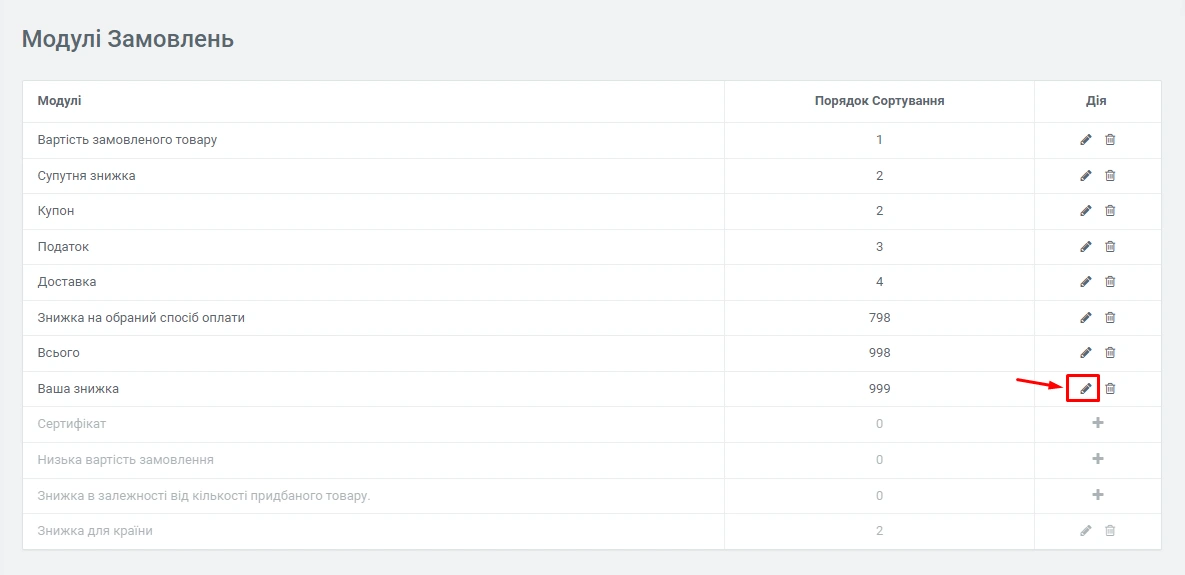Delete the Доставка module

click(x=1110, y=282)
